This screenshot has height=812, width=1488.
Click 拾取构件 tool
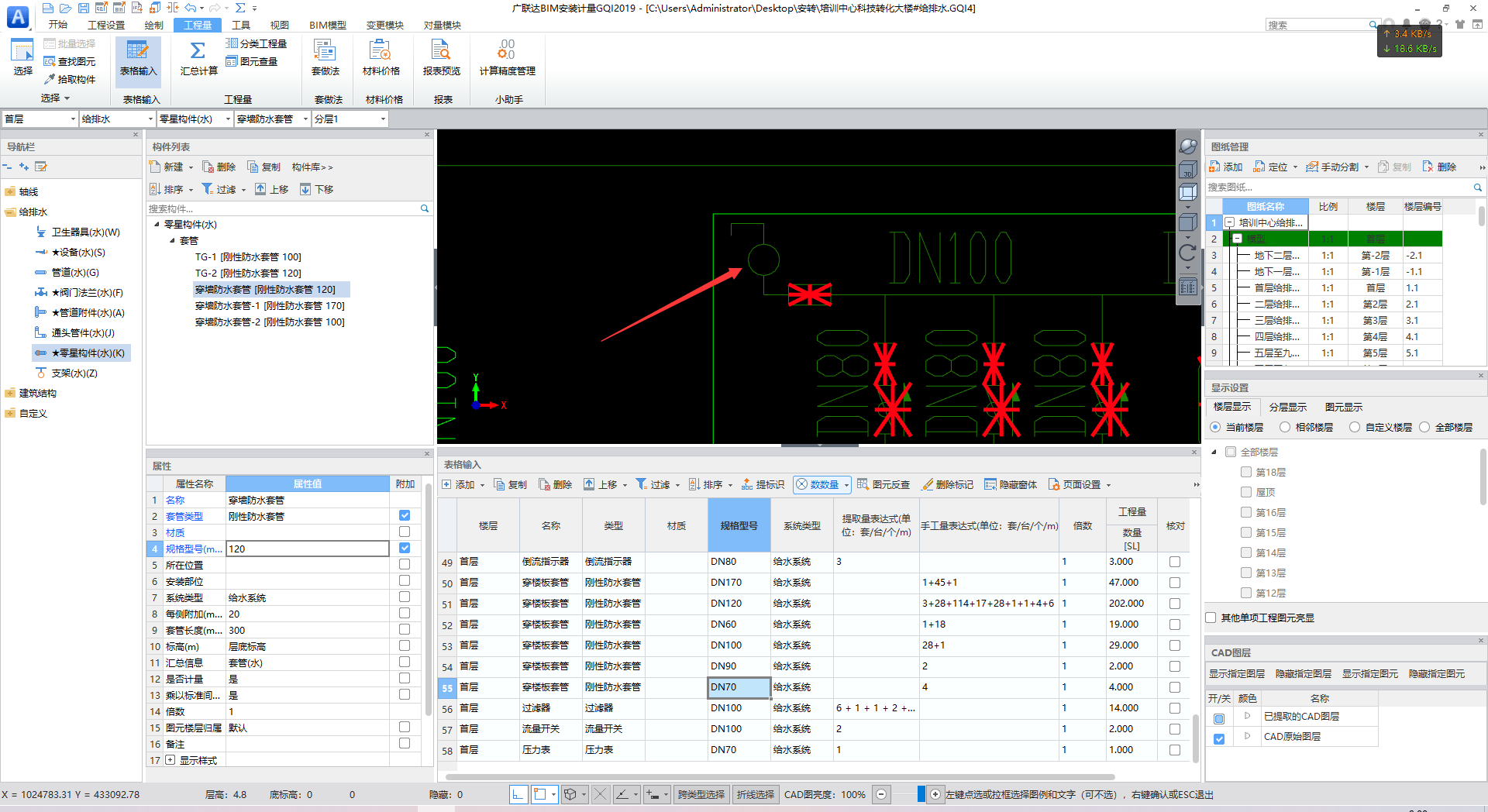point(70,79)
